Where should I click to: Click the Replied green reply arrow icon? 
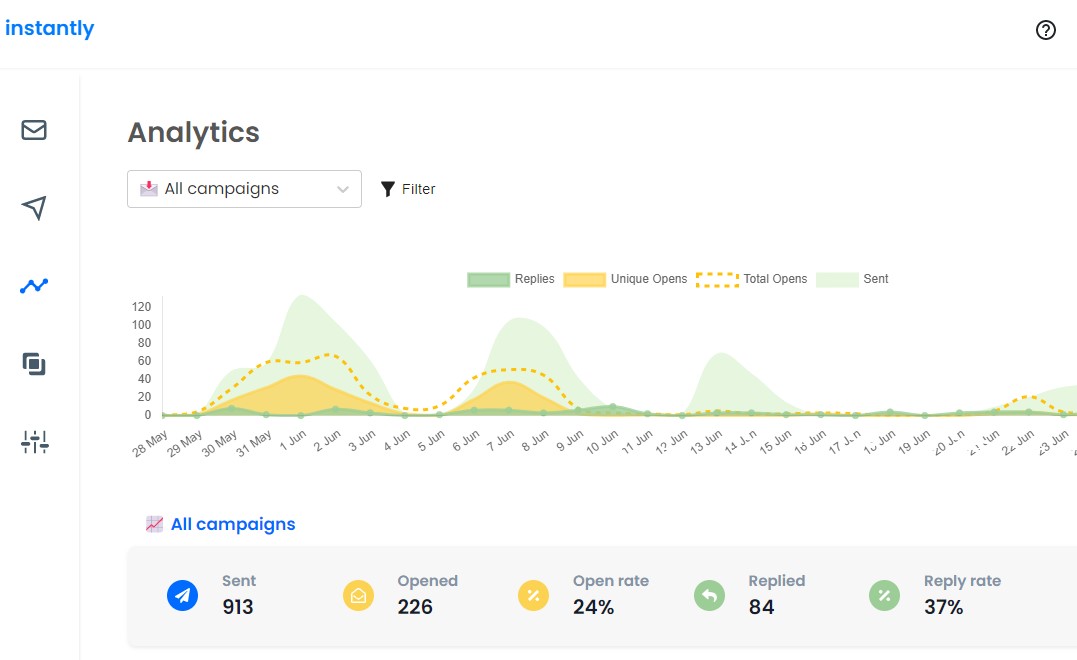[709, 595]
